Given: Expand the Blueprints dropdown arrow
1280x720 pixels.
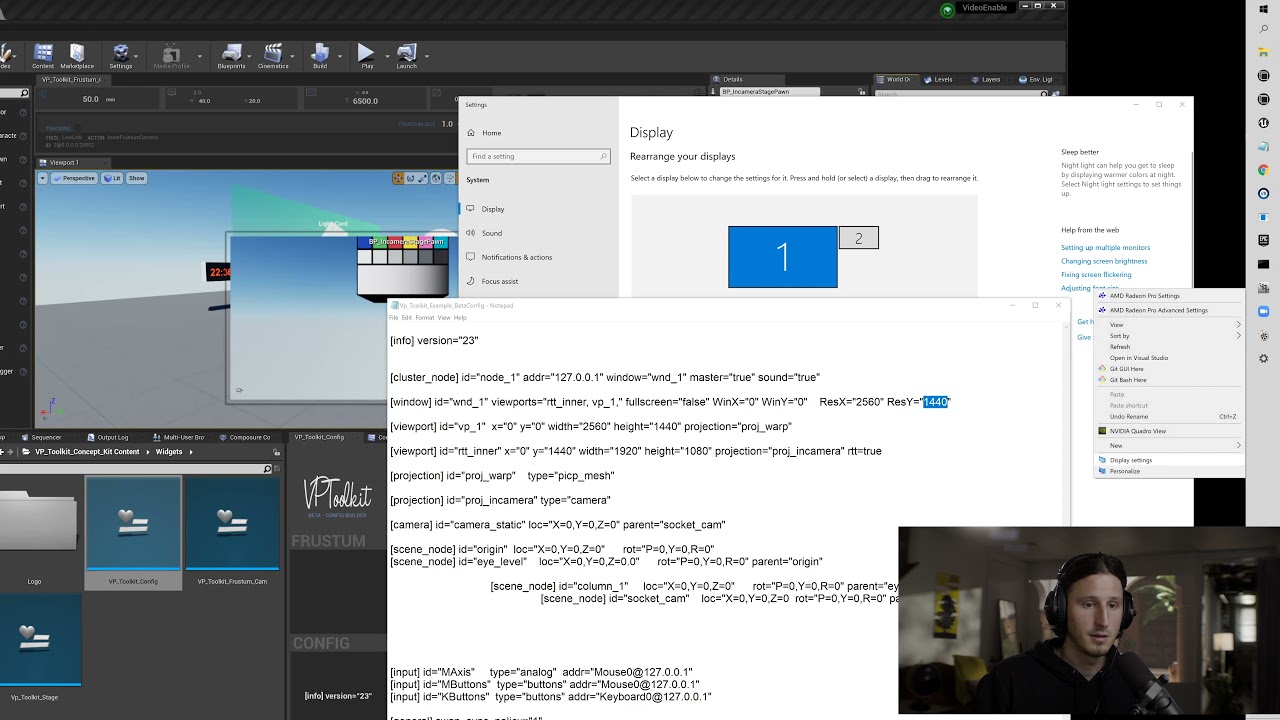Looking at the screenshot, I should (250, 56).
